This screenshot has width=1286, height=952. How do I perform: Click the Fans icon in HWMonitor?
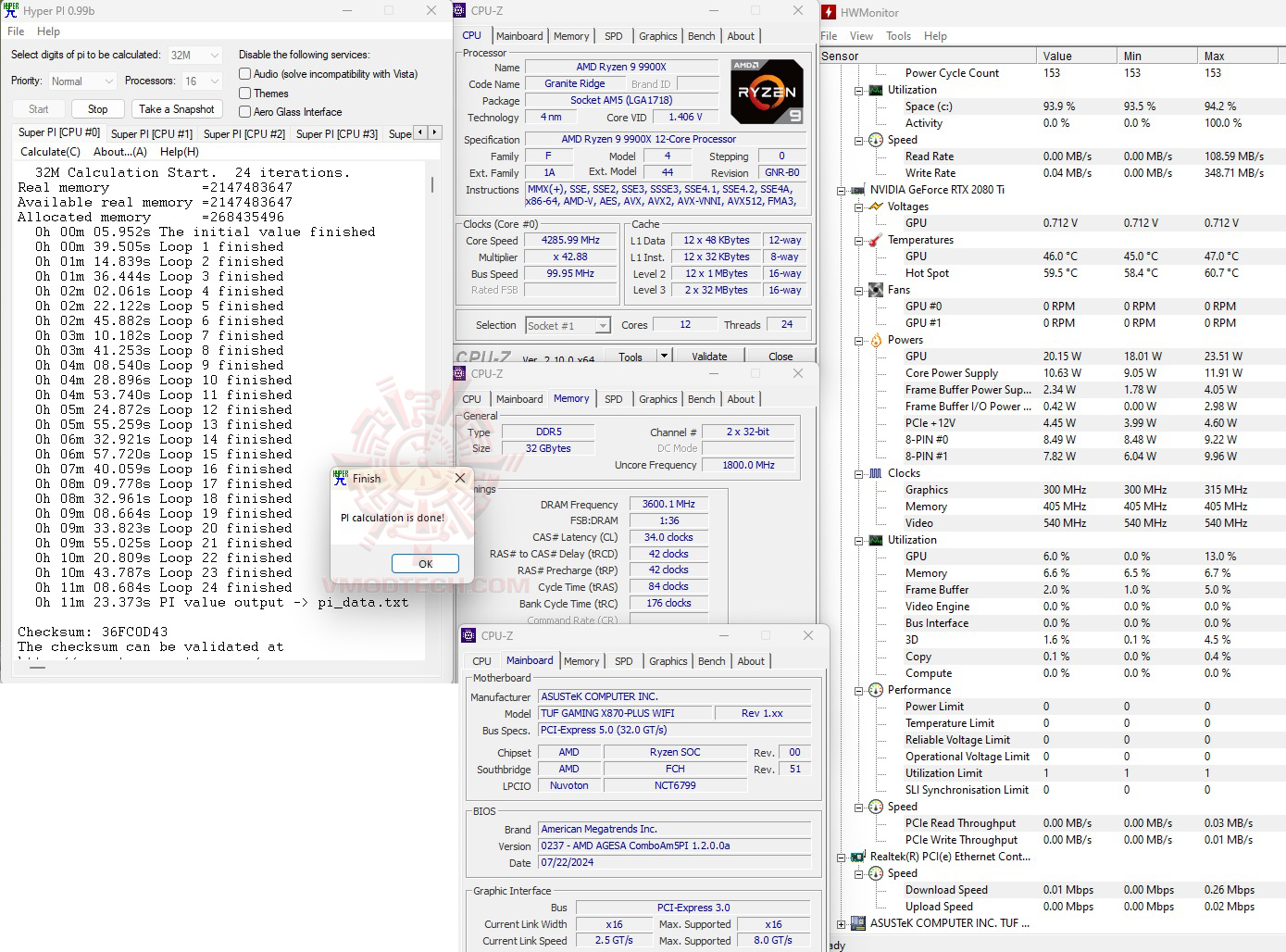pyautogui.click(x=875, y=289)
